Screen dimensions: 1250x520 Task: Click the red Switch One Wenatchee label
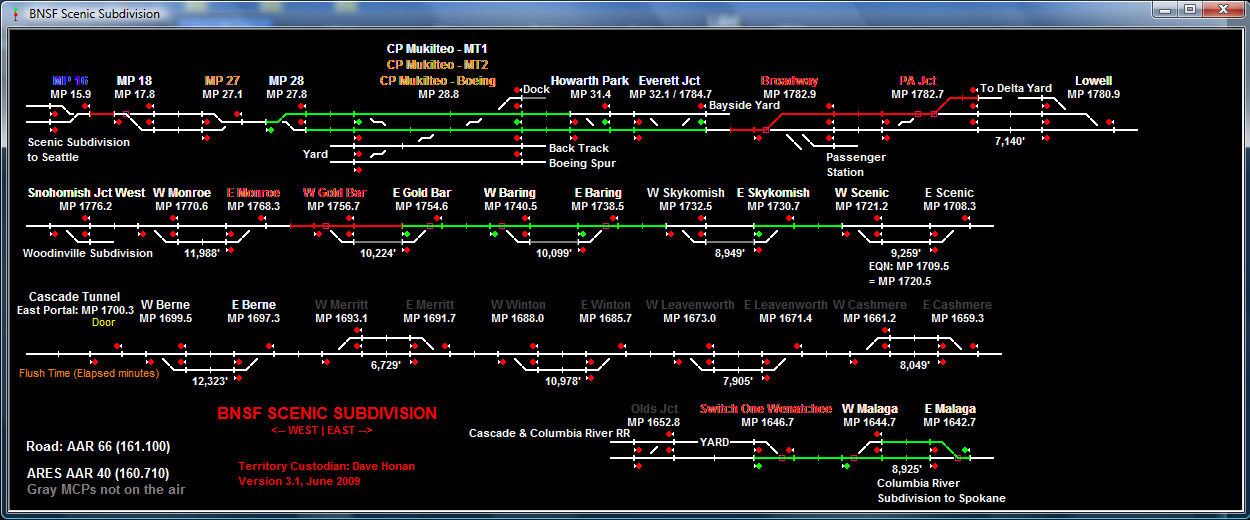tap(766, 409)
